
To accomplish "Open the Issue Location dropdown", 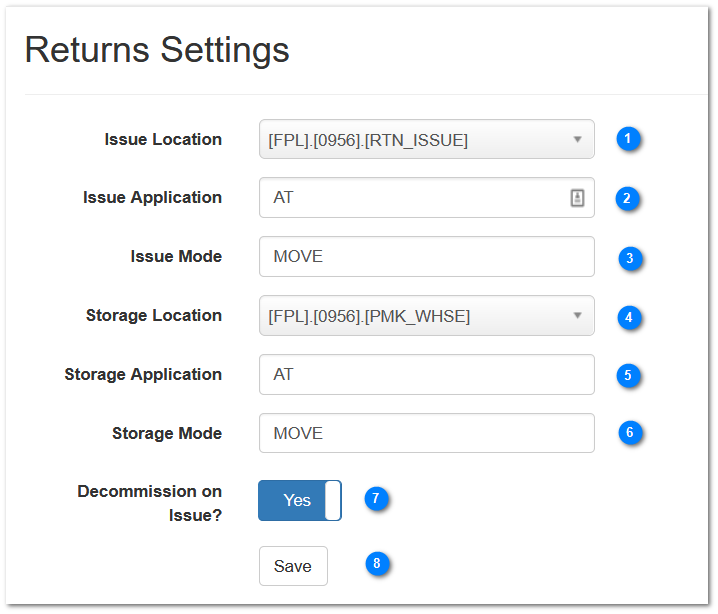I will (427, 139).
